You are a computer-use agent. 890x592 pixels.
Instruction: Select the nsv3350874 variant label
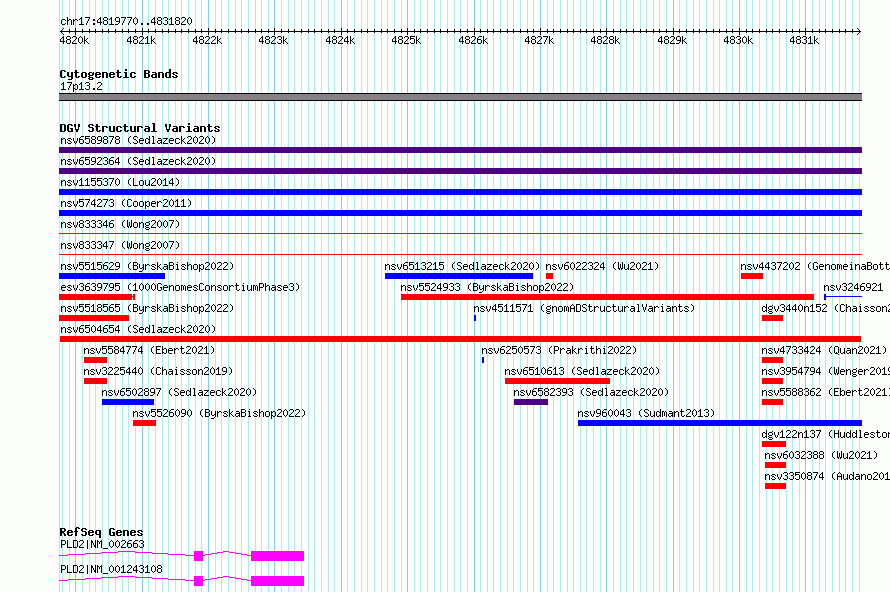(827, 476)
